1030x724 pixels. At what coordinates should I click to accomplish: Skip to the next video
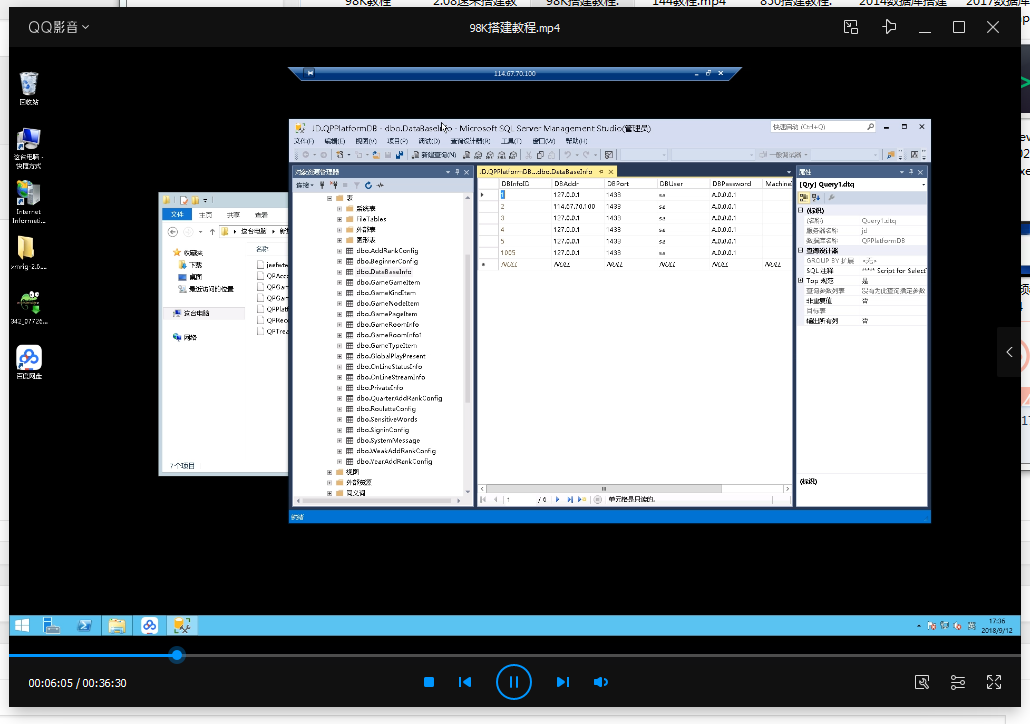[562, 682]
